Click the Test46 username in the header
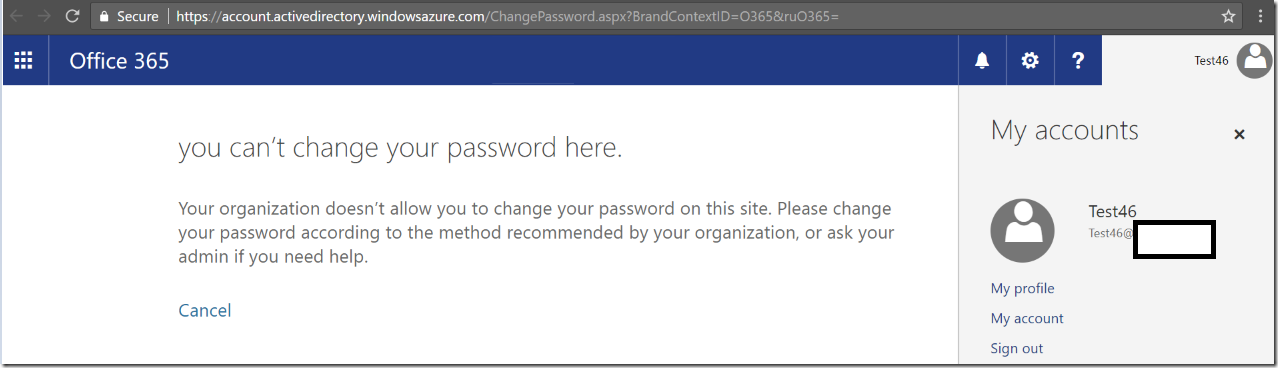Image resolution: width=1278 pixels, height=368 pixels. coord(1211,61)
